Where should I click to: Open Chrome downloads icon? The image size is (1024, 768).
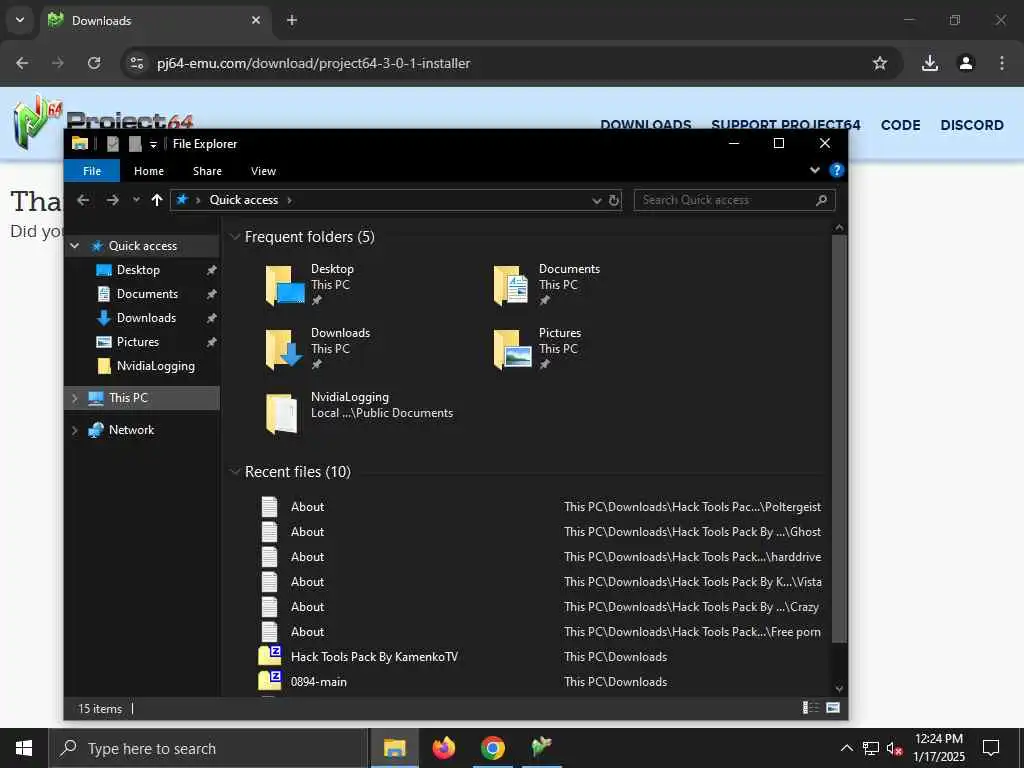[930, 63]
